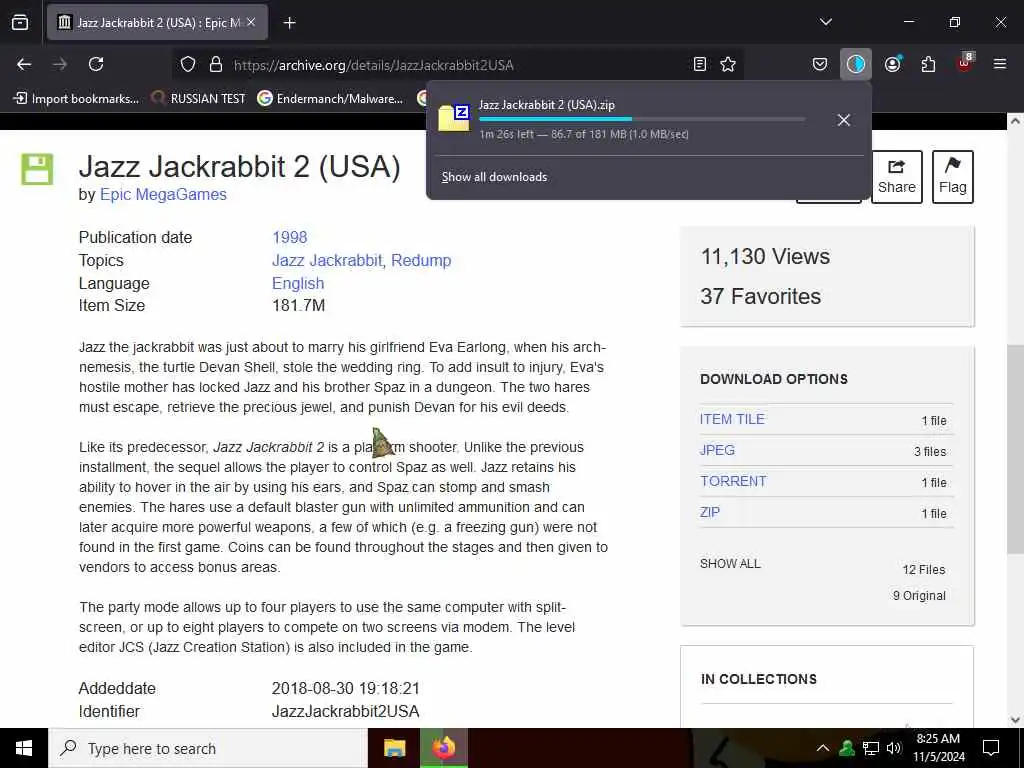
Task: Click the Jazz Jackrabbit 2 (USA) heading
Action: click(x=239, y=167)
